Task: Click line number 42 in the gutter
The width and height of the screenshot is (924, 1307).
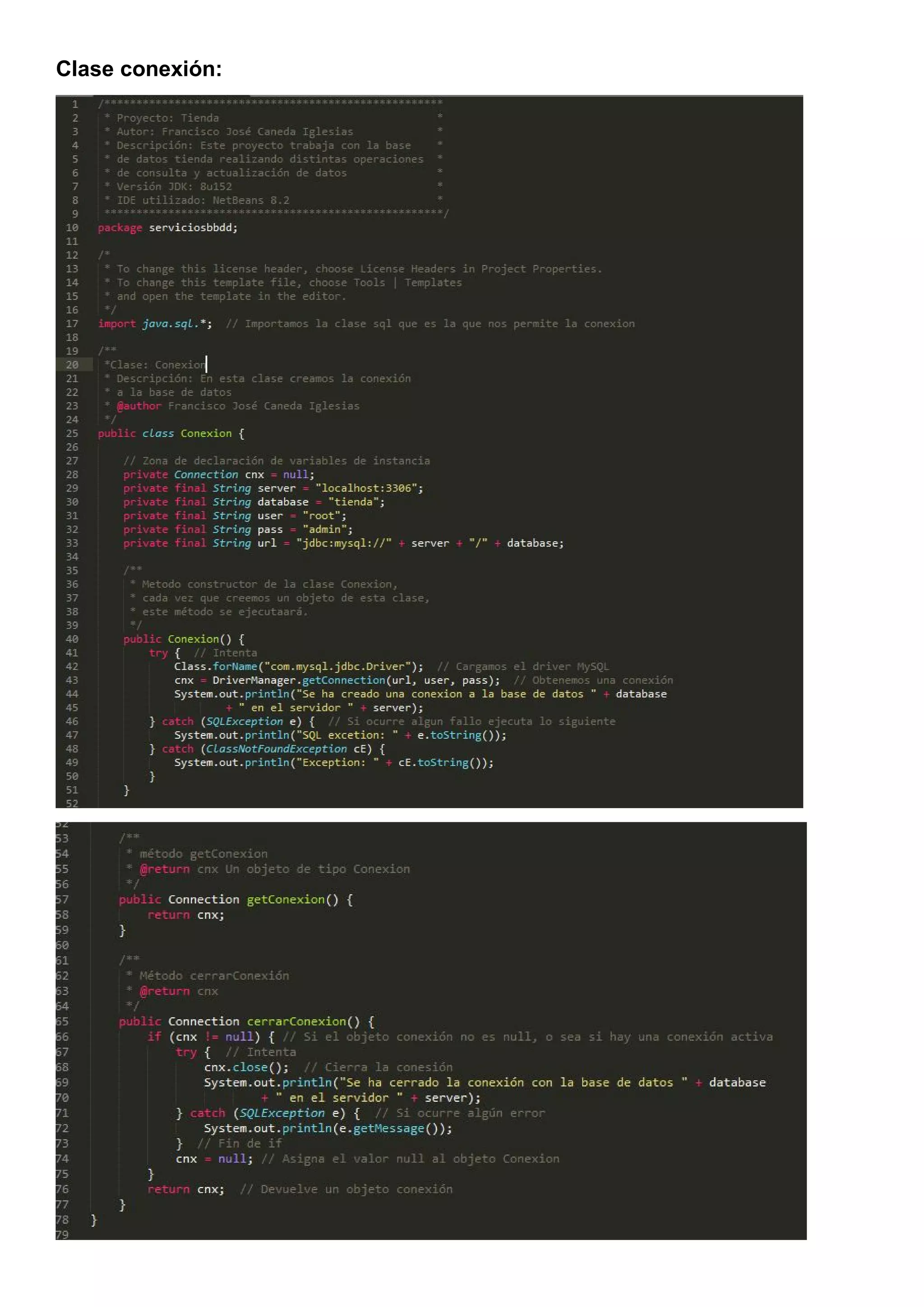Action: (72, 667)
